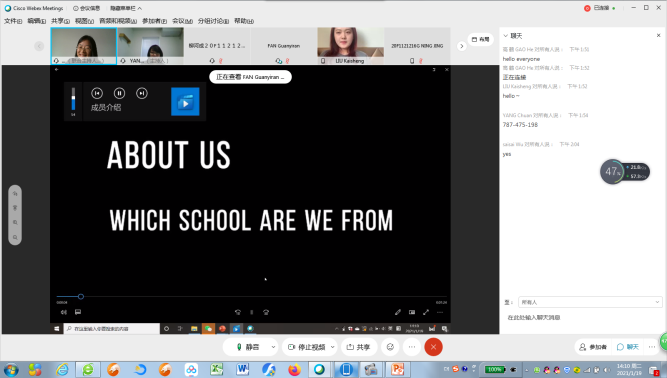Click the video progress slider handle
The image size is (667, 378).
coord(81,296)
